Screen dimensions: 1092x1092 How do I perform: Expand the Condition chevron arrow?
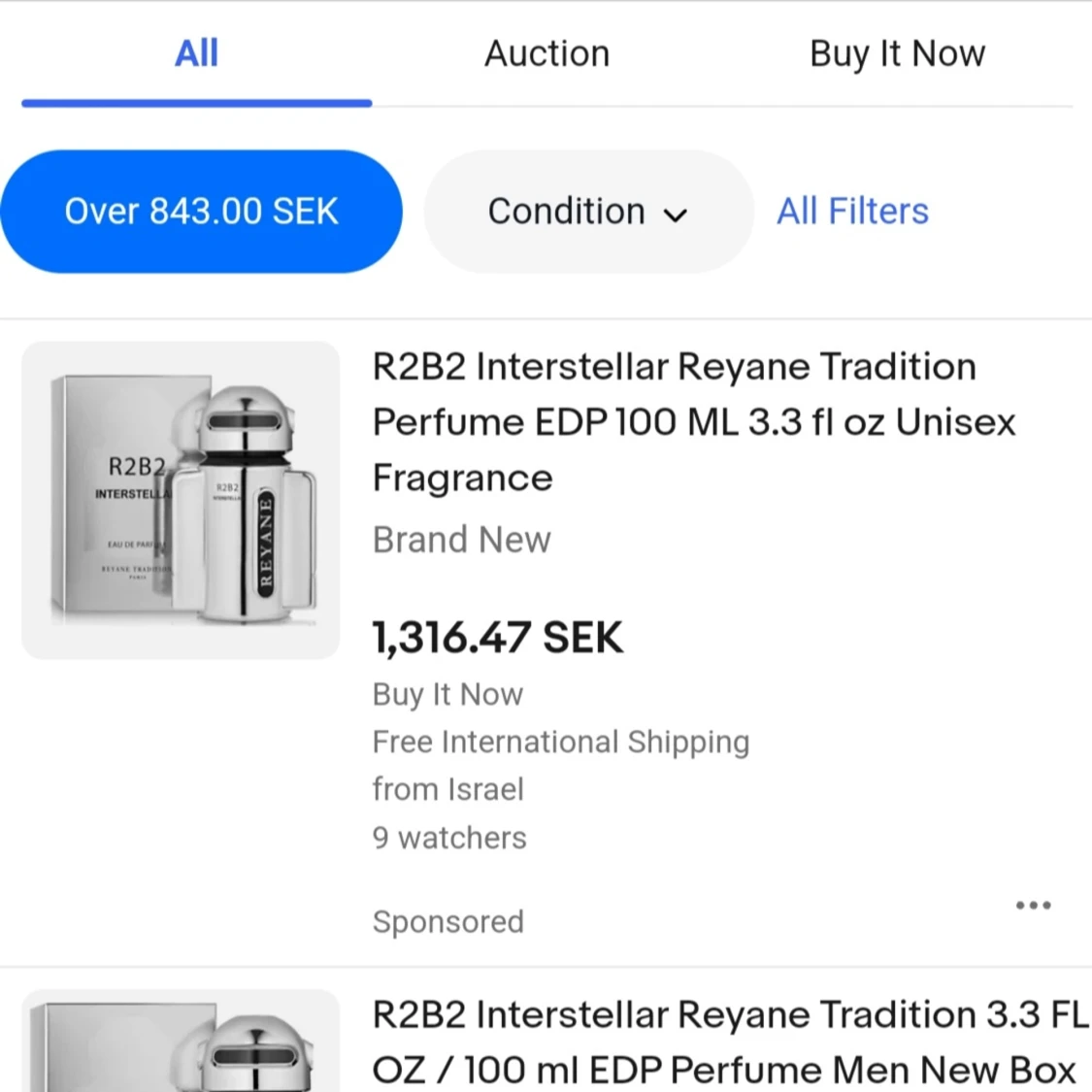tap(678, 215)
